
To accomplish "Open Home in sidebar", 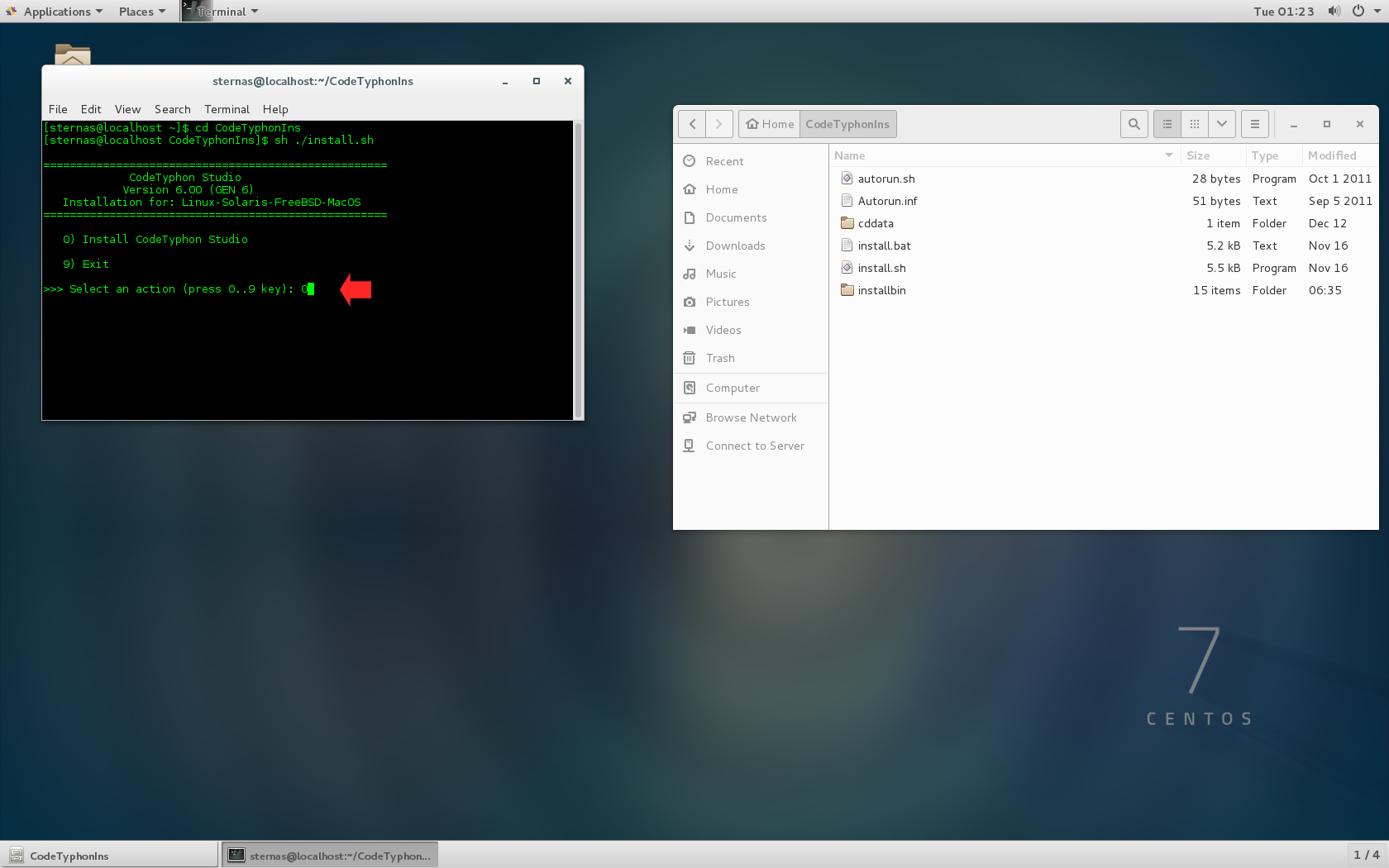I will 751,189.
